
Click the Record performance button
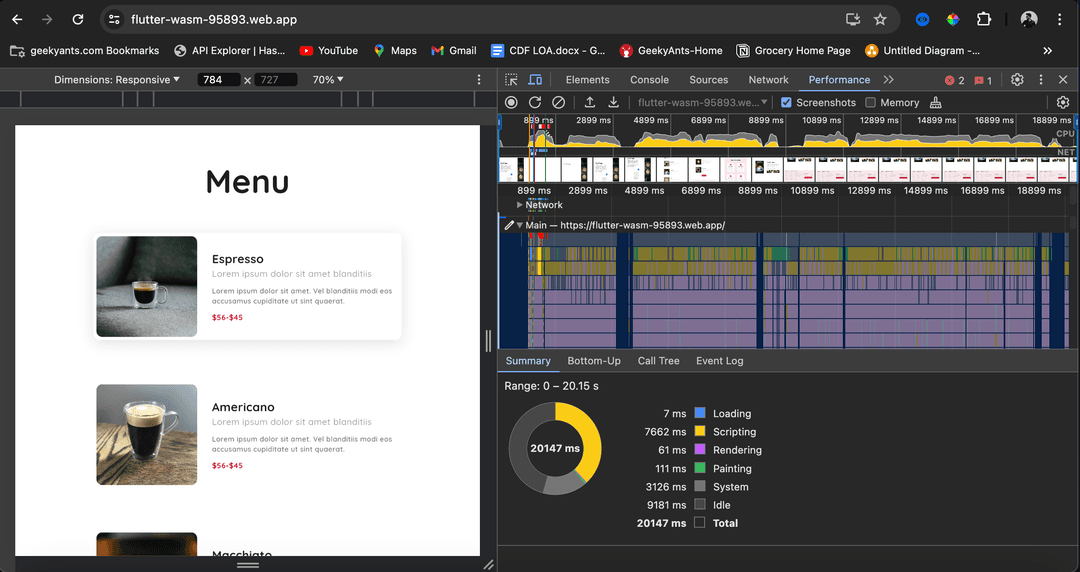click(x=511, y=102)
